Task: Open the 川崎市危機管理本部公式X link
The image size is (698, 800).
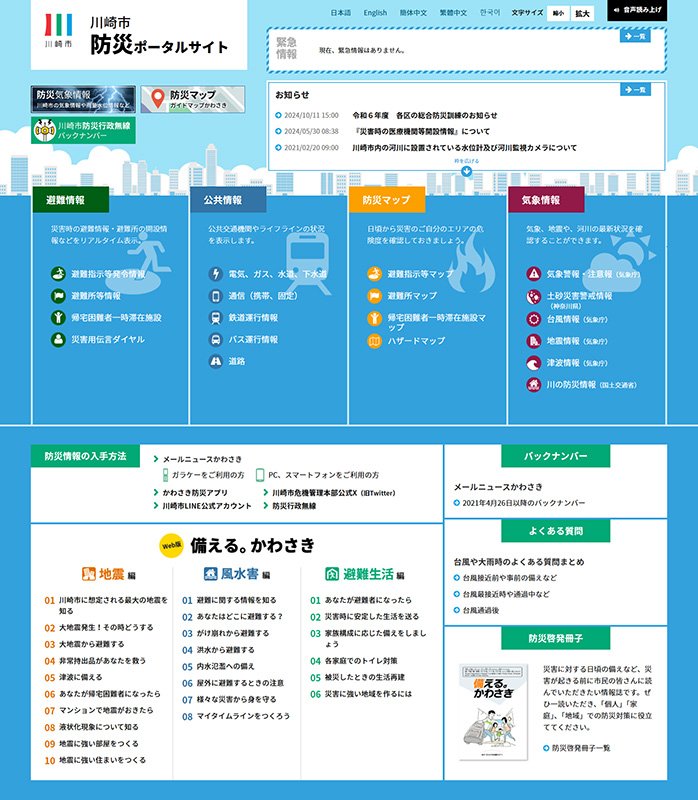Action: [x=334, y=493]
